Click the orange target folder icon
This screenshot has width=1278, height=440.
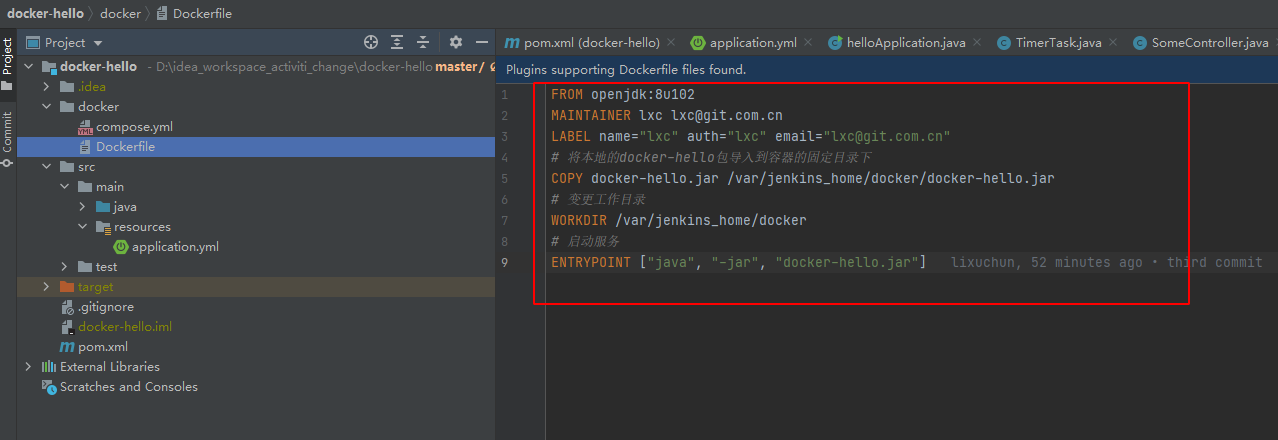pos(67,287)
